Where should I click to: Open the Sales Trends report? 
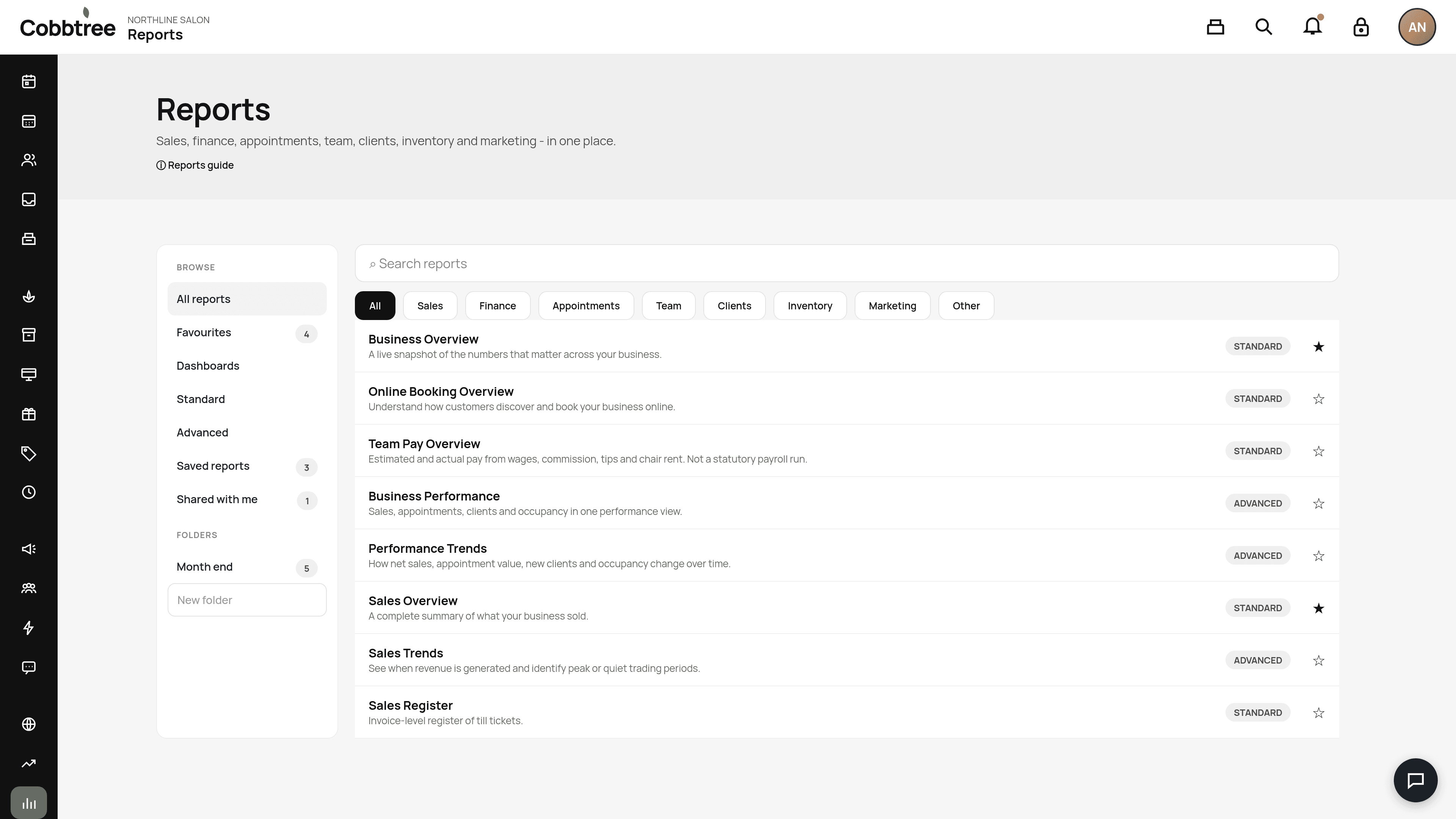(847, 660)
